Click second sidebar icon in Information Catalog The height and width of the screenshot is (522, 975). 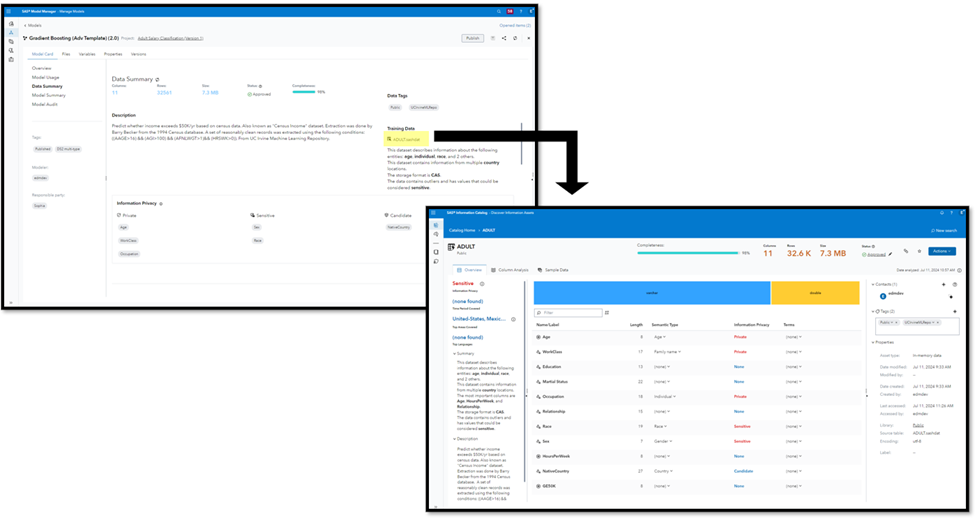tap(436, 235)
